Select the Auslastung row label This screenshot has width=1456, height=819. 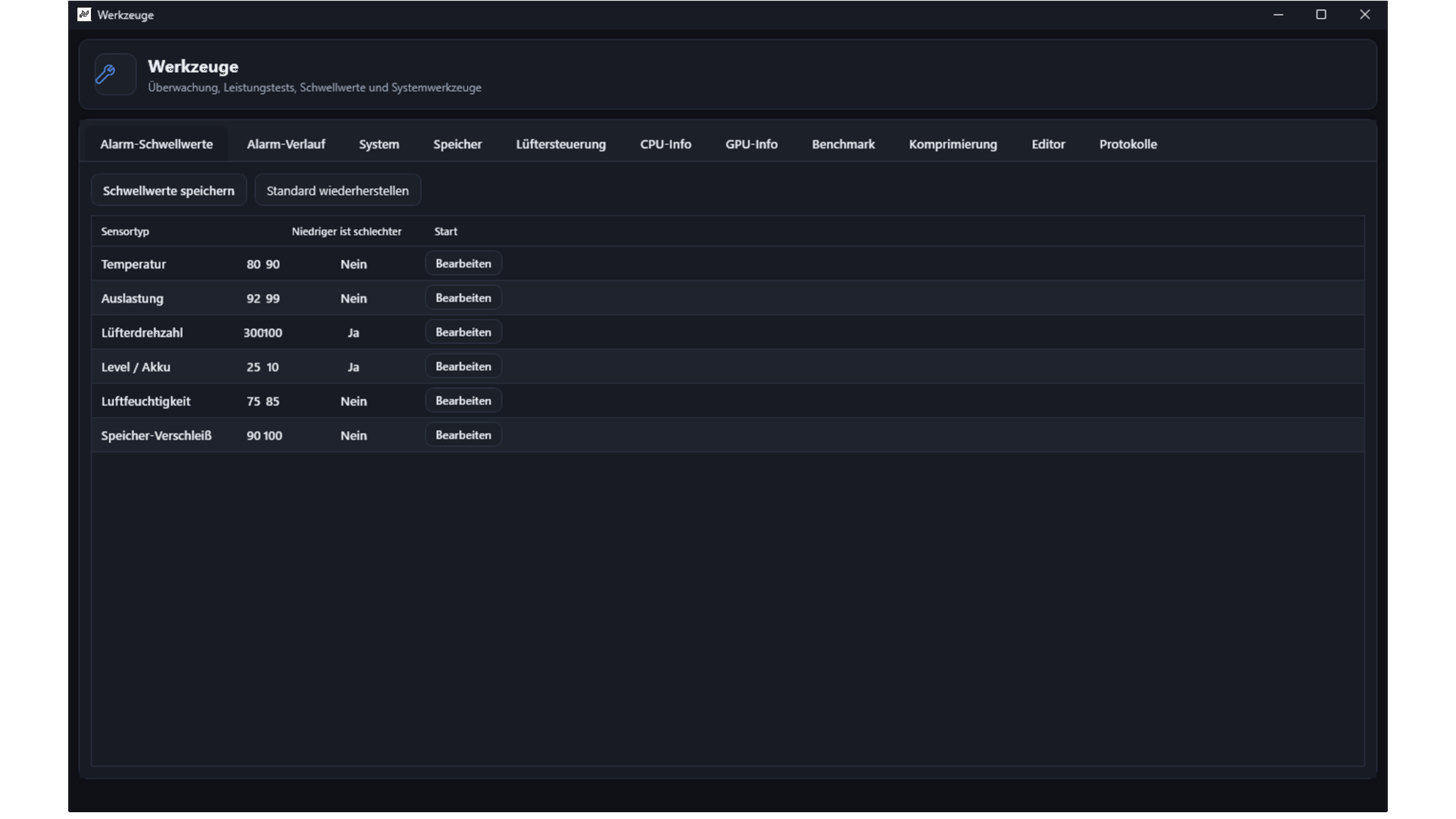tap(132, 298)
